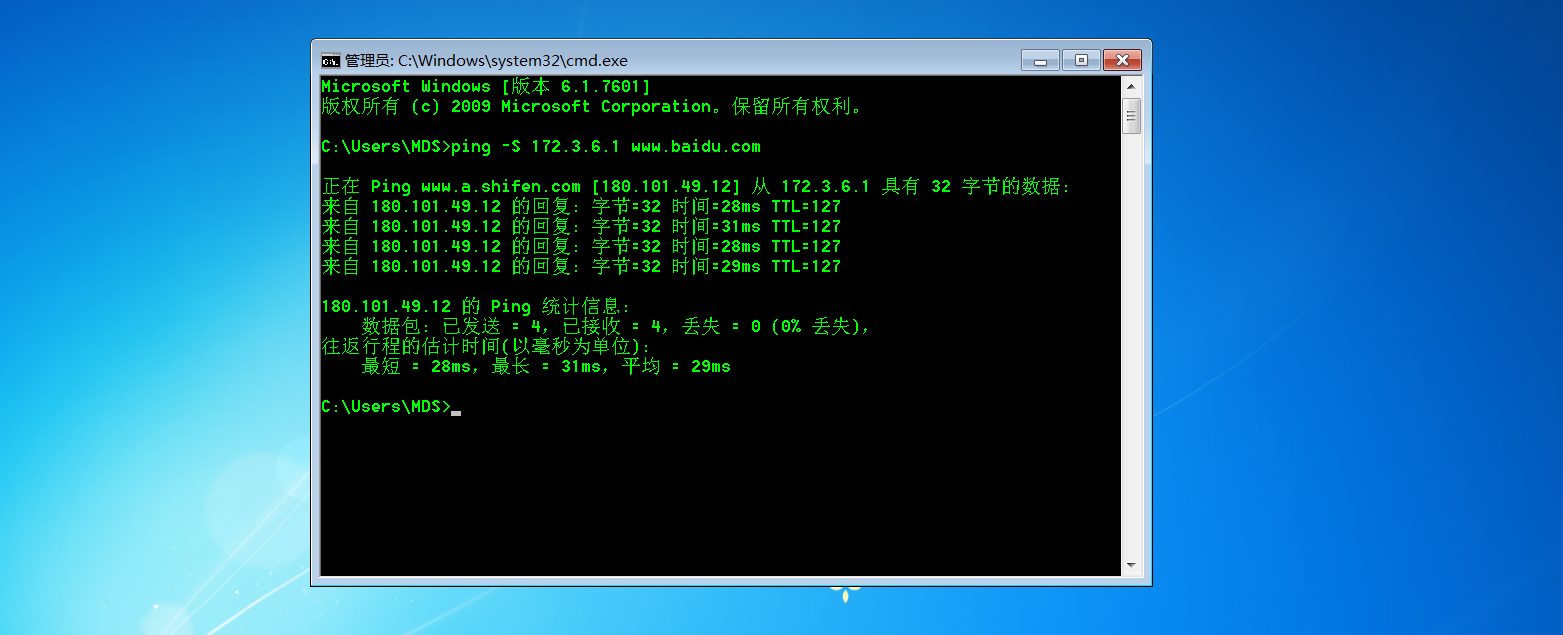Maximize the cmd.exe window
This screenshot has width=1563, height=635.
[1081, 60]
